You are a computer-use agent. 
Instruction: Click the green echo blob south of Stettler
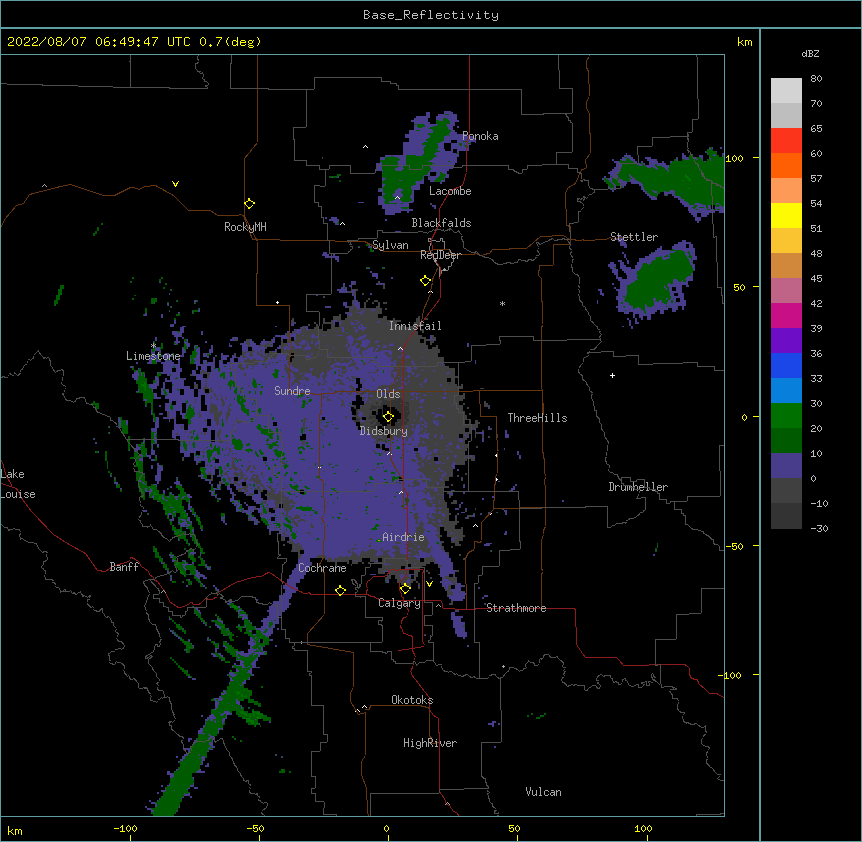coord(657,281)
